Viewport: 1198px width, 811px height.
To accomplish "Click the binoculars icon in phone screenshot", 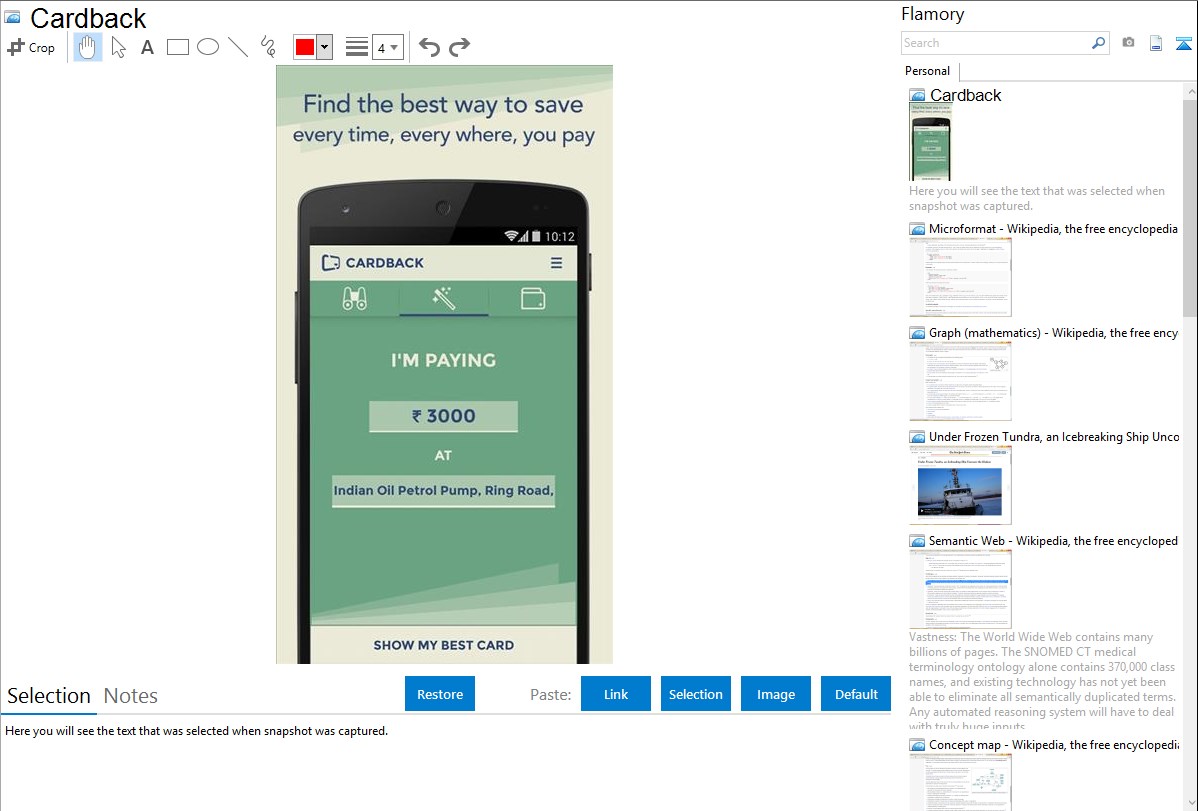I will tap(355, 298).
